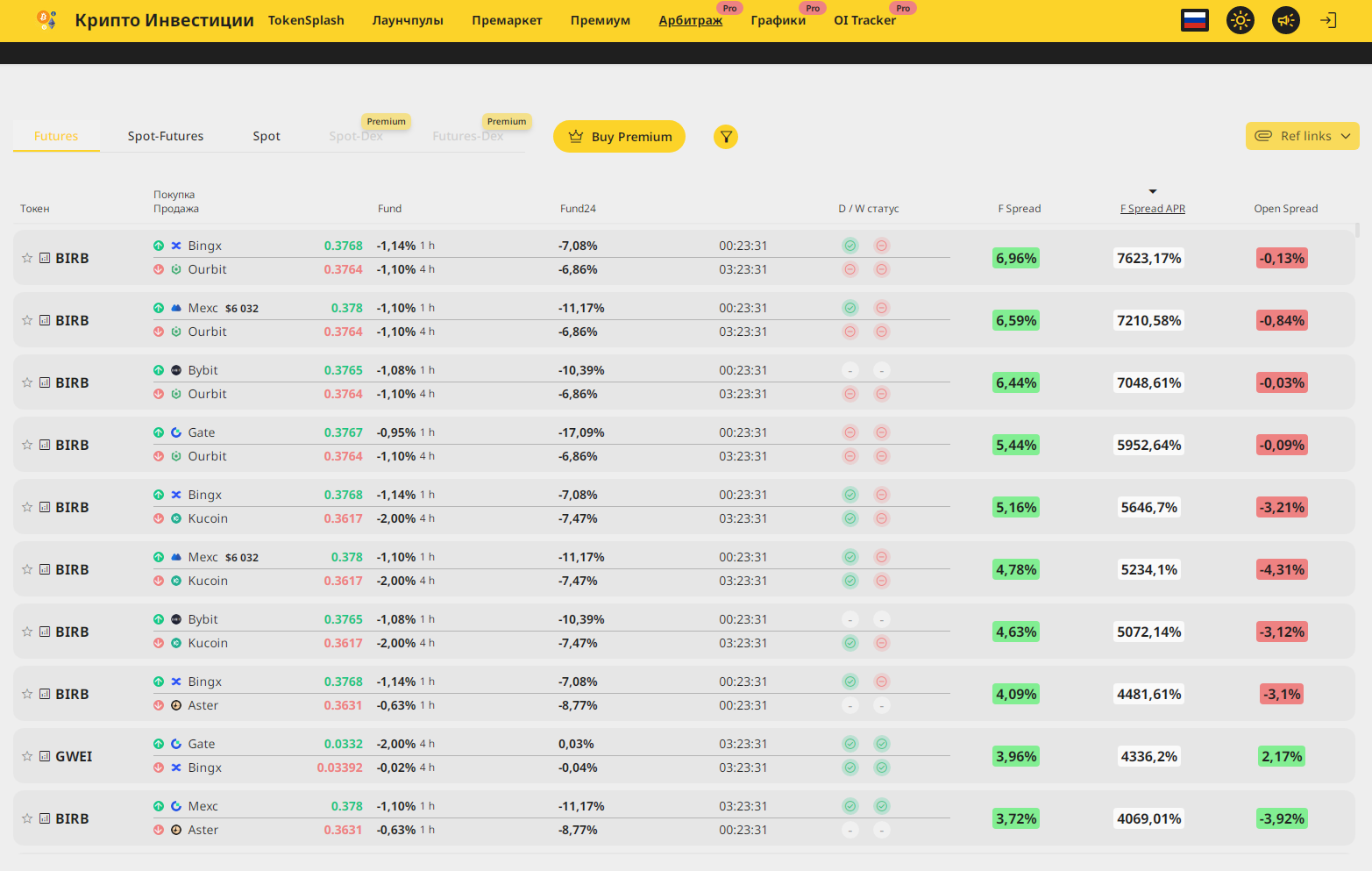Screen dimensions: 1372x871
Task: Click the filter funnel icon
Action: click(726, 137)
